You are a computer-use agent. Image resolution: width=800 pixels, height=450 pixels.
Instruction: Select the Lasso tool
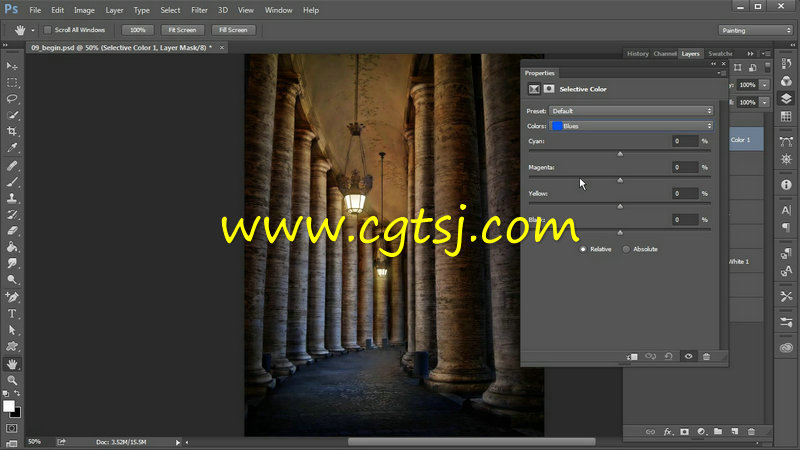coord(12,98)
